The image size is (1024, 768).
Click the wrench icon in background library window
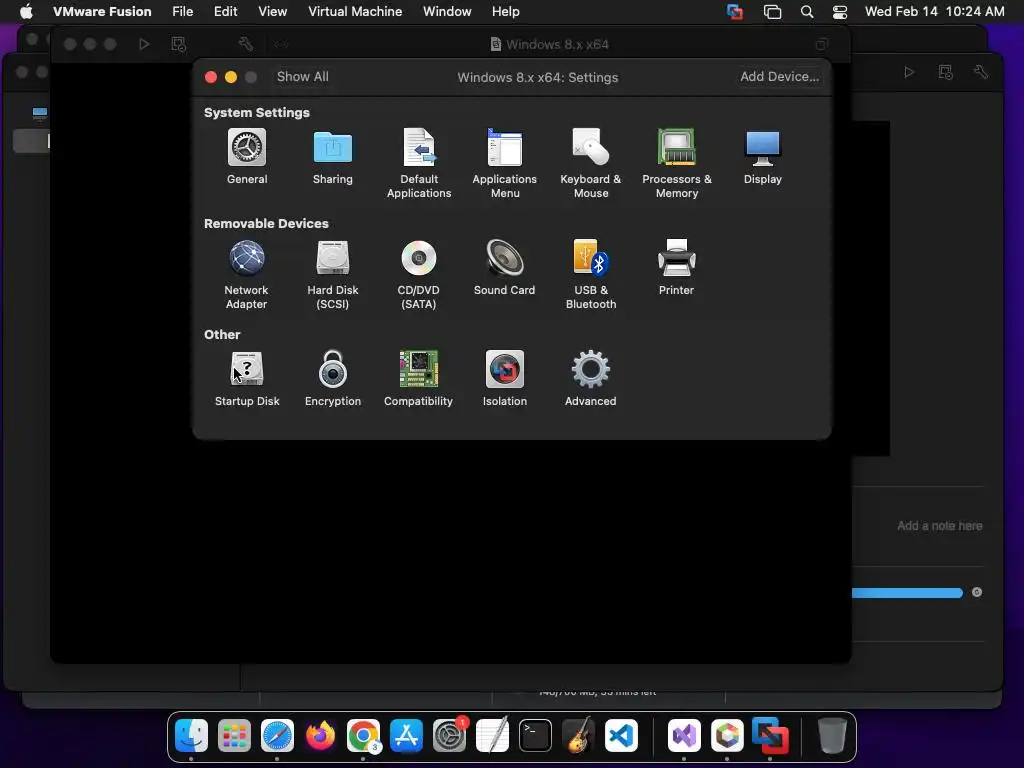[x=980, y=72]
